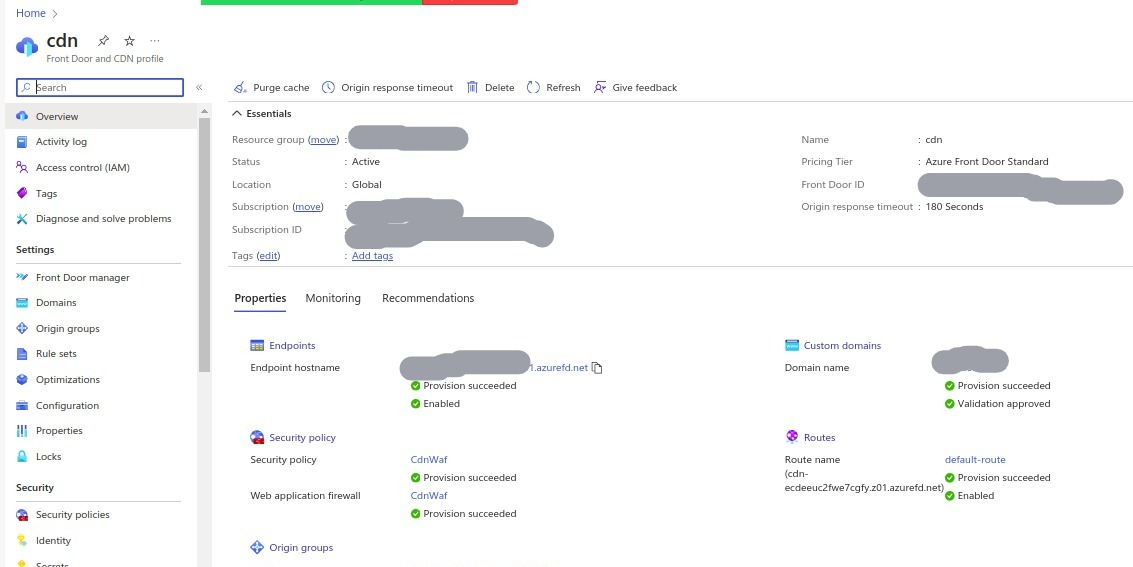Click the move link for Subscription

click(x=307, y=207)
